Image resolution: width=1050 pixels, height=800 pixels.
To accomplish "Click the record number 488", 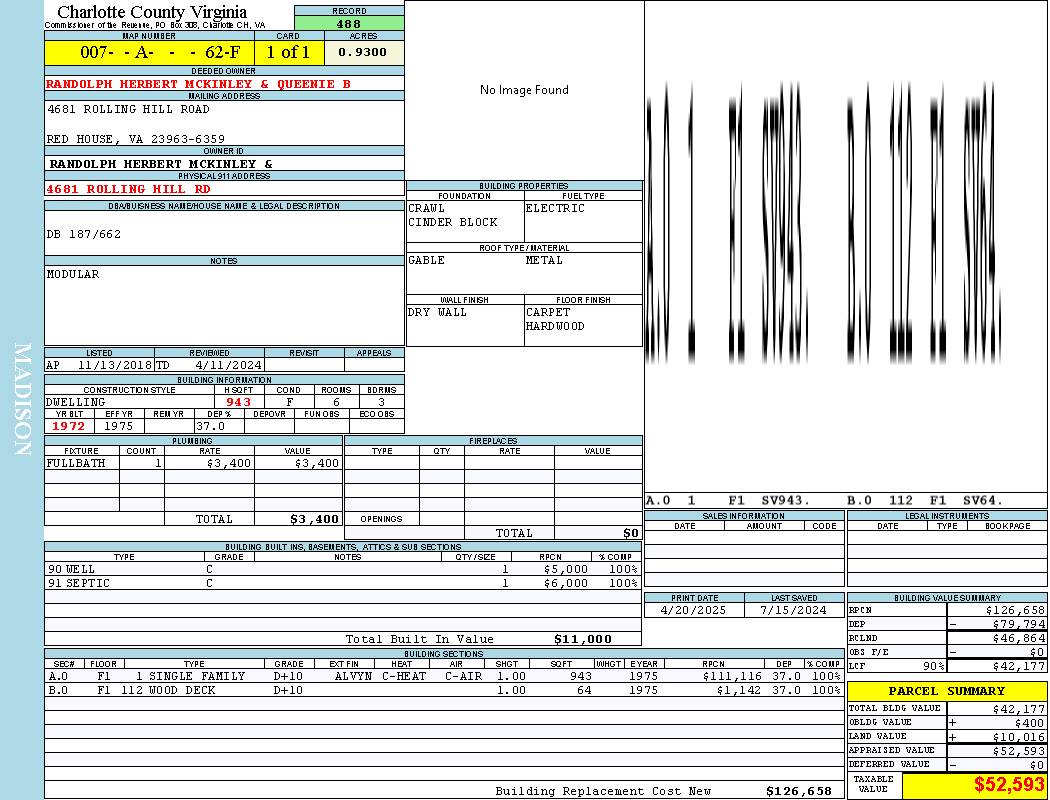I will pyautogui.click(x=348, y=24).
